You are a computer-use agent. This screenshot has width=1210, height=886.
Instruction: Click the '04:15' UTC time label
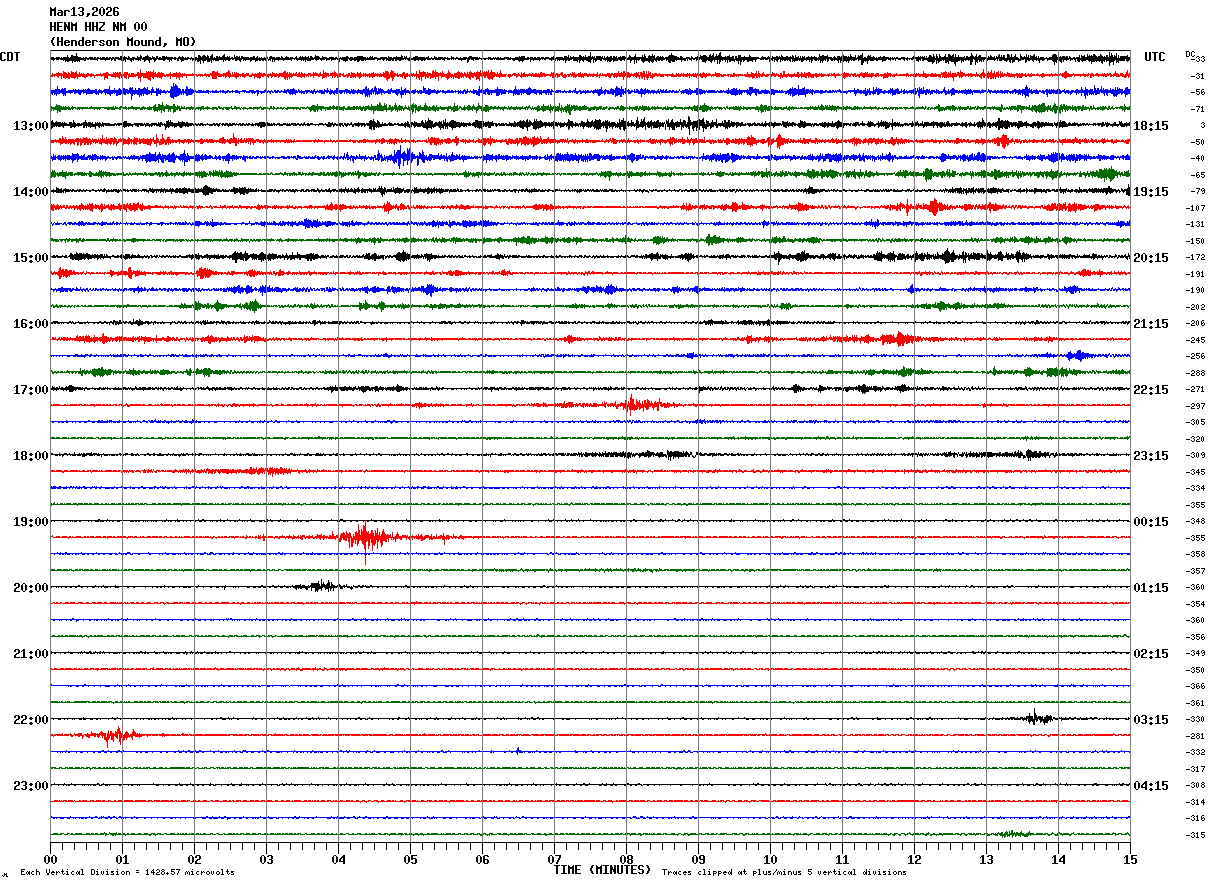coord(1151,786)
